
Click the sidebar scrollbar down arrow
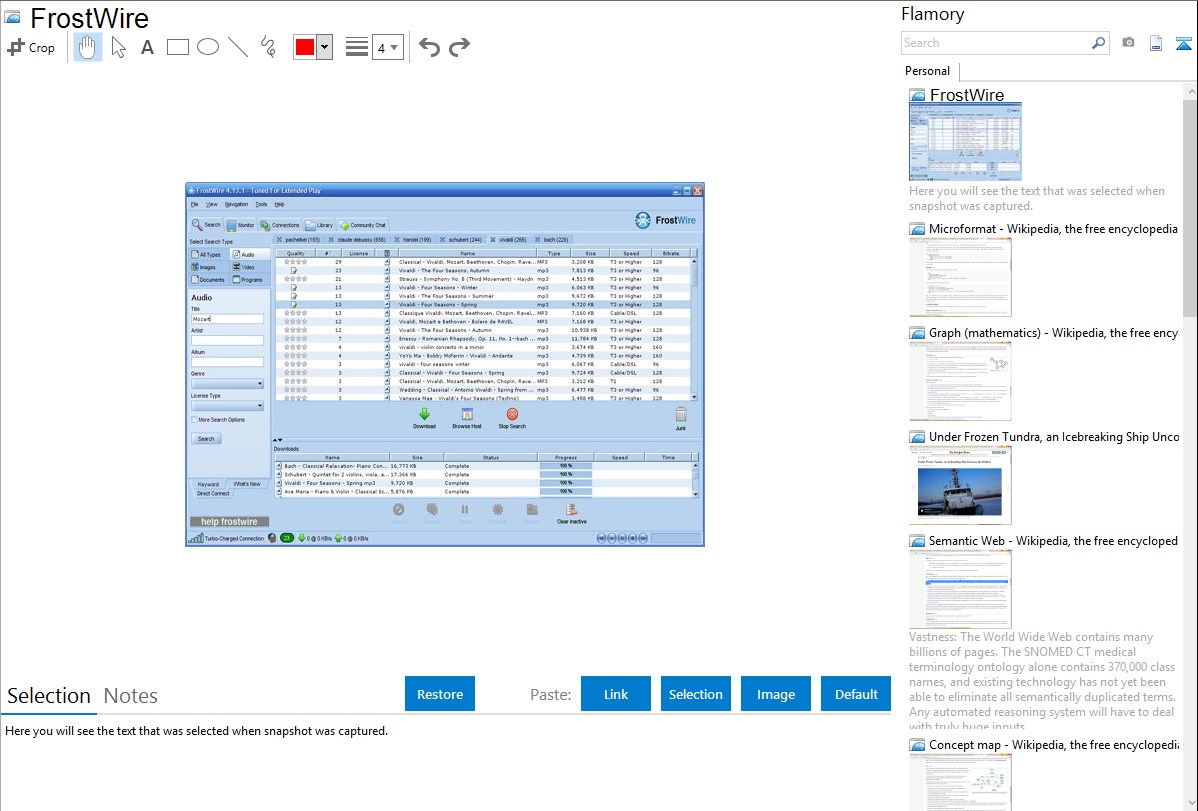click(1191, 803)
